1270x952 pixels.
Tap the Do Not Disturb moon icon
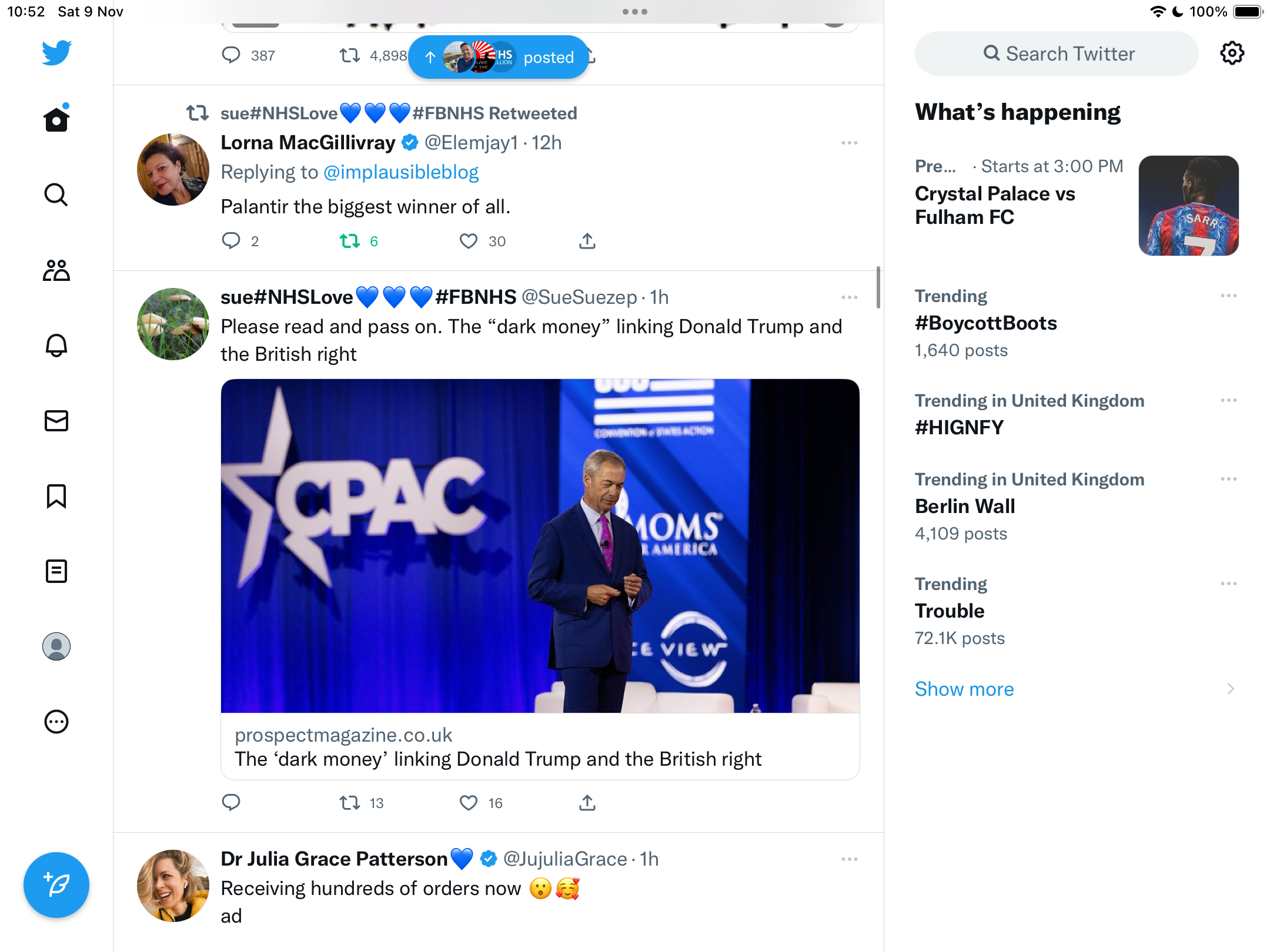pyautogui.click(x=1178, y=12)
